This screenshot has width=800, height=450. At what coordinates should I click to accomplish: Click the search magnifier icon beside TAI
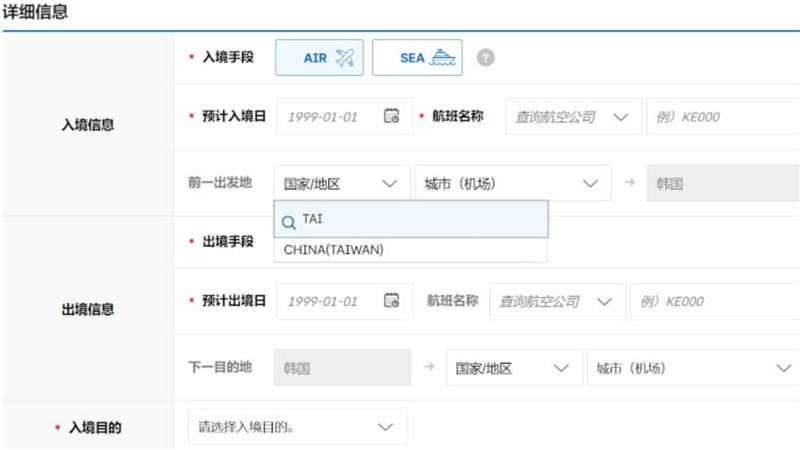[x=289, y=220]
